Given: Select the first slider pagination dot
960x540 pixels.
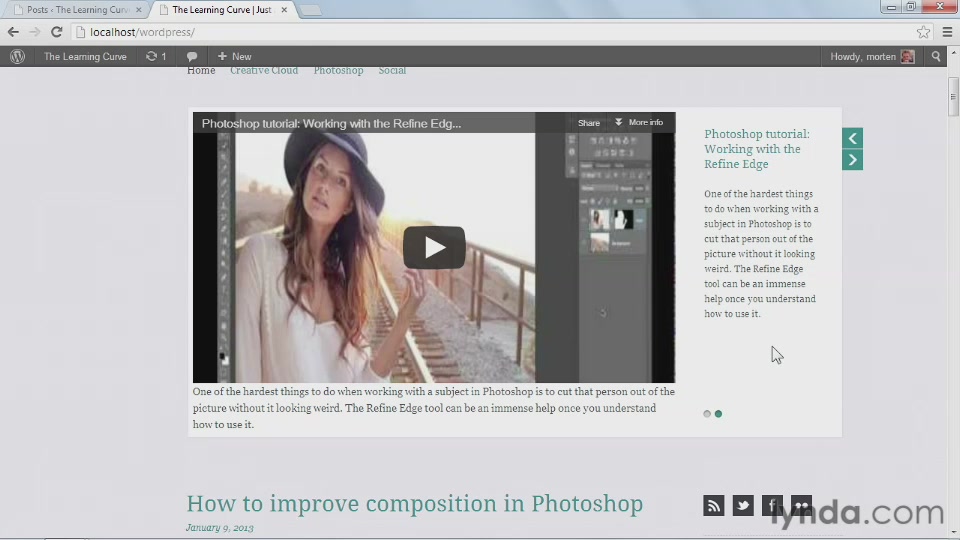Looking at the screenshot, I should point(707,414).
